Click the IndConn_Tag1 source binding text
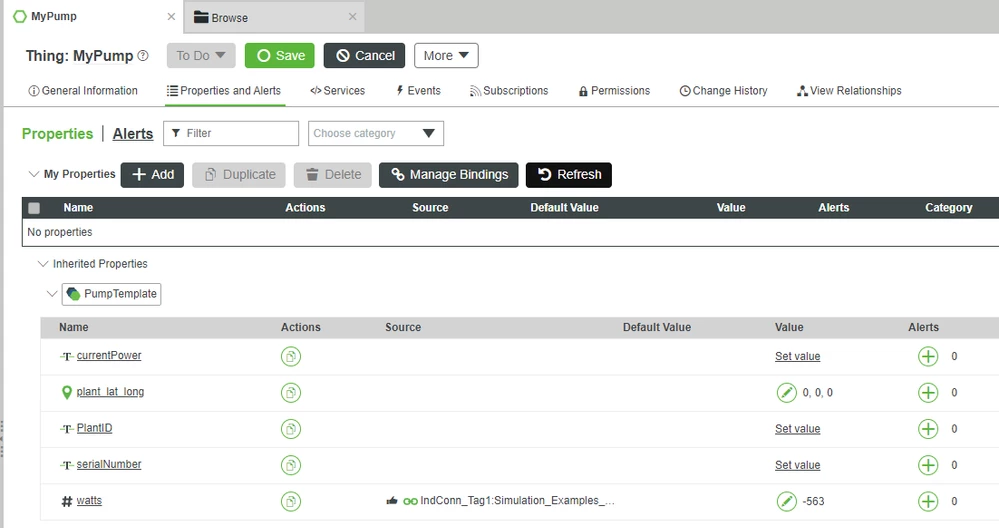This screenshot has width=999, height=528. (x=517, y=501)
